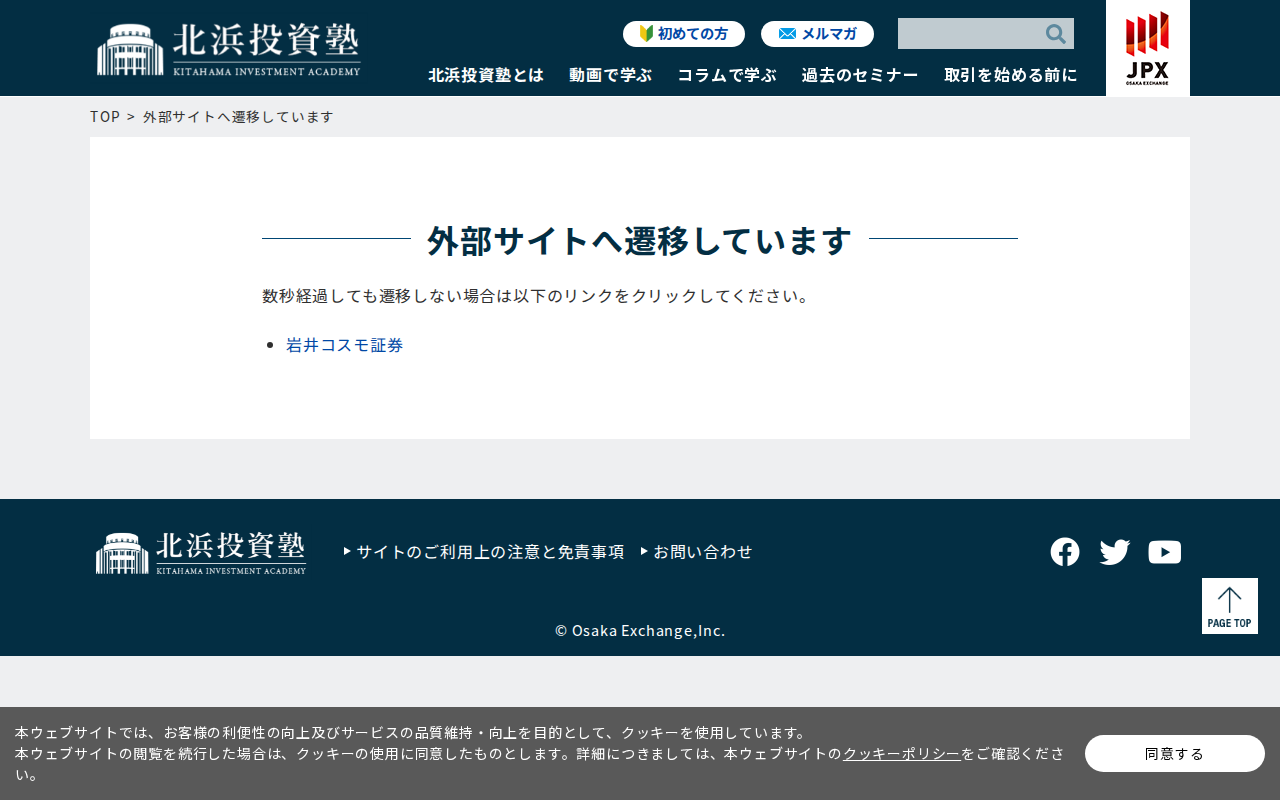Click the 北浜投資塾 footer logo
This screenshot has height=800, width=1280.
[201, 553]
